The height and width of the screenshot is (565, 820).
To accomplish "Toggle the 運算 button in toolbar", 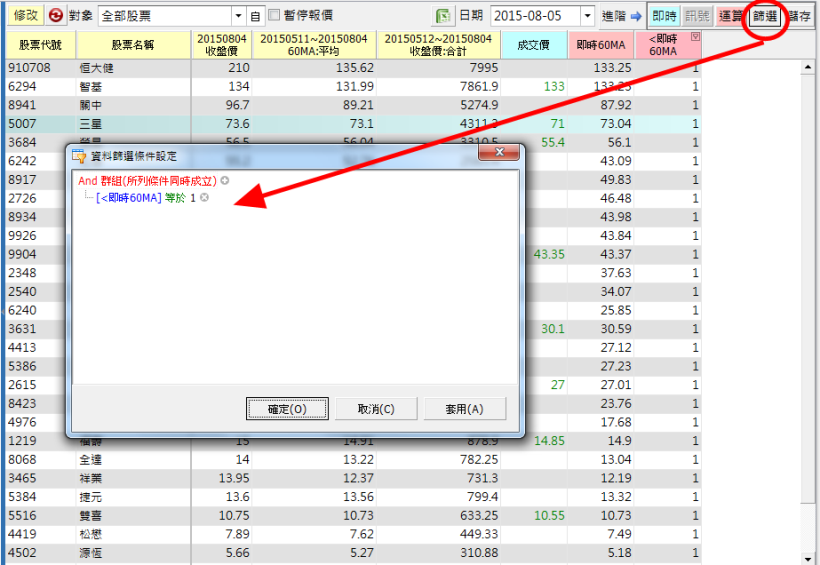I will point(731,16).
